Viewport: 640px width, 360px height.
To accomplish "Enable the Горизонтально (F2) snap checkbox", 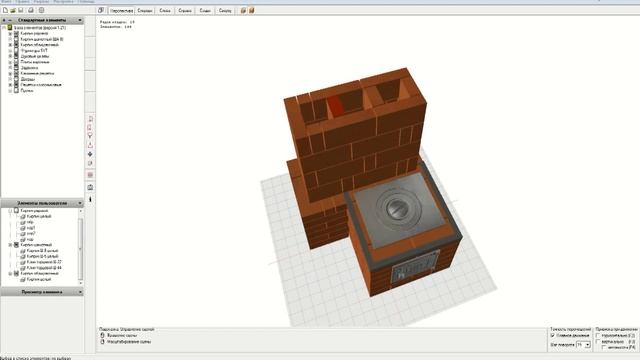I will (x=598, y=336).
